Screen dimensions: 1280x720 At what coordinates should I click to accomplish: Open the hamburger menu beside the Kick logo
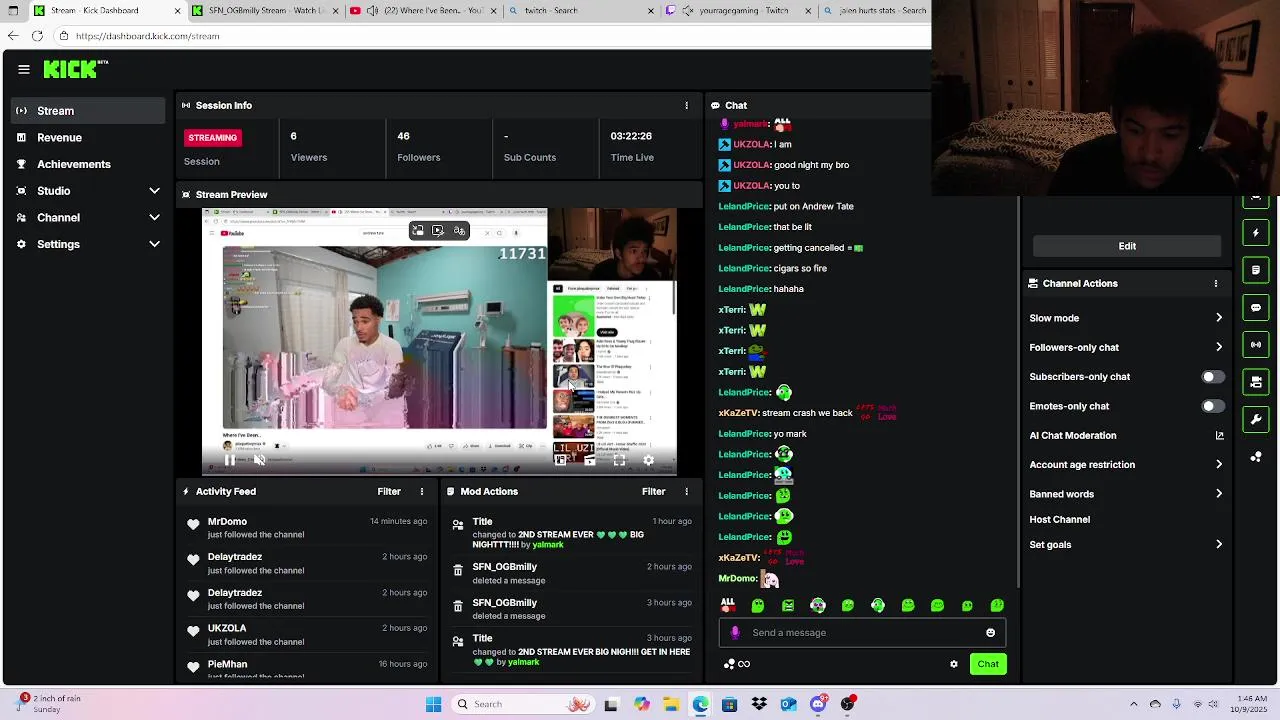[24, 69]
